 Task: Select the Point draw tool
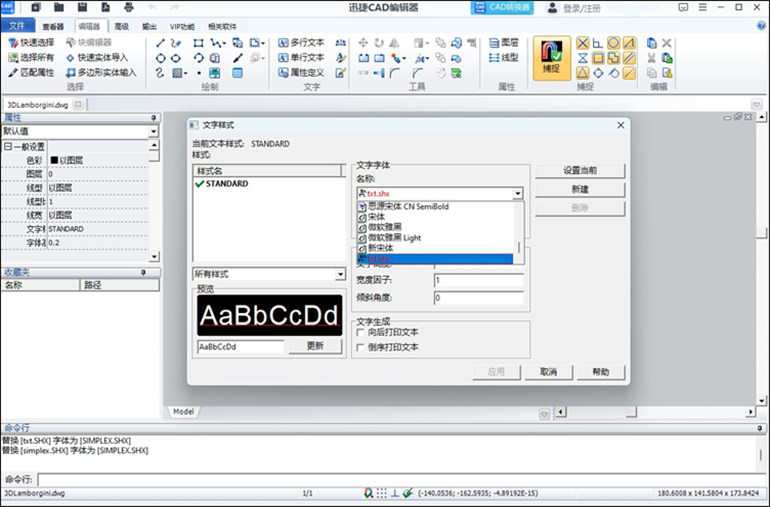tap(199, 73)
